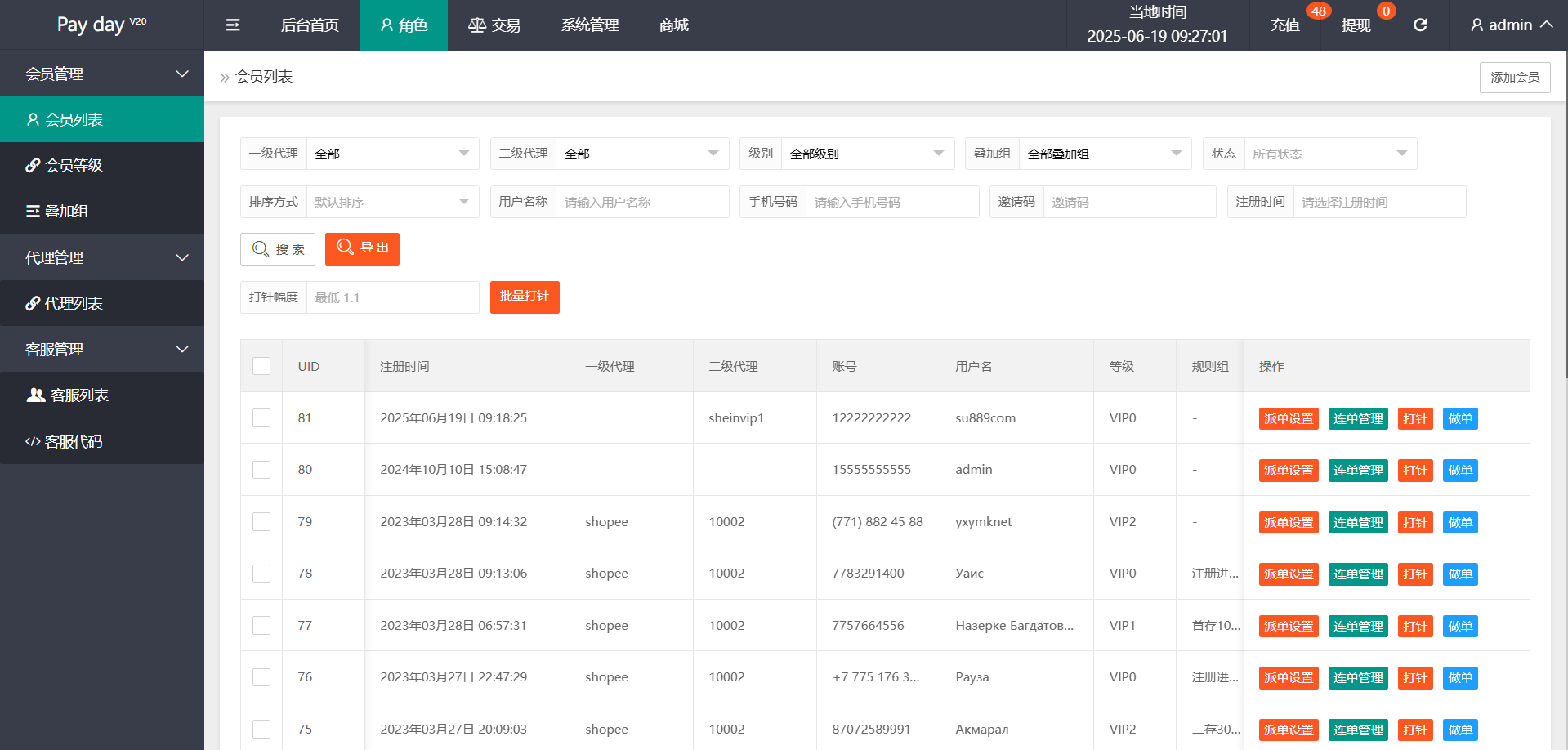The image size is (1568, 750).
Task: Click the refresh icon in the top bar
Action: tap(1420, 25)
